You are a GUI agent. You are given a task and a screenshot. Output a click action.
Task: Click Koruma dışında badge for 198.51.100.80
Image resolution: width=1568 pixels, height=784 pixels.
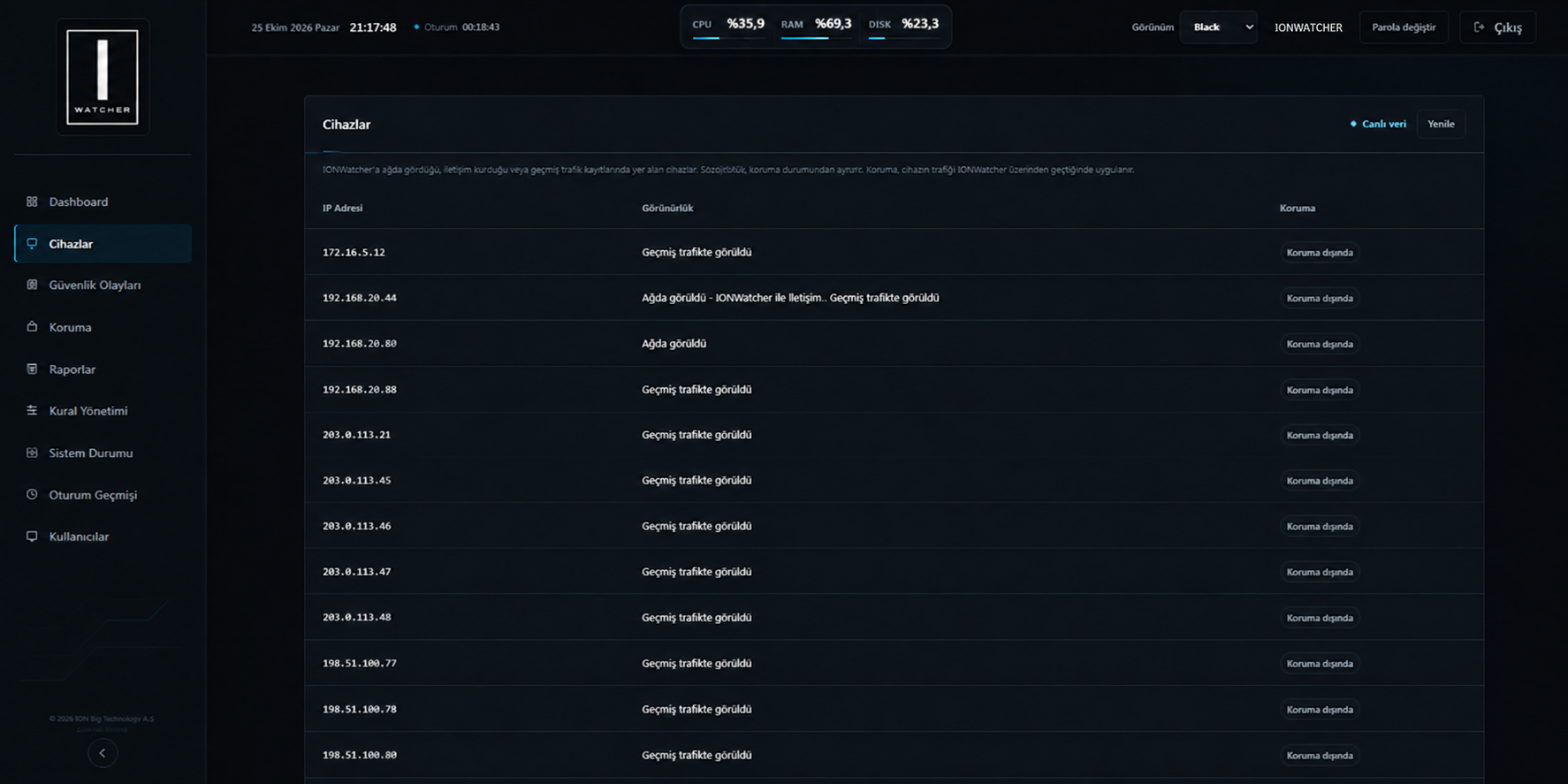click(1320, 756)
